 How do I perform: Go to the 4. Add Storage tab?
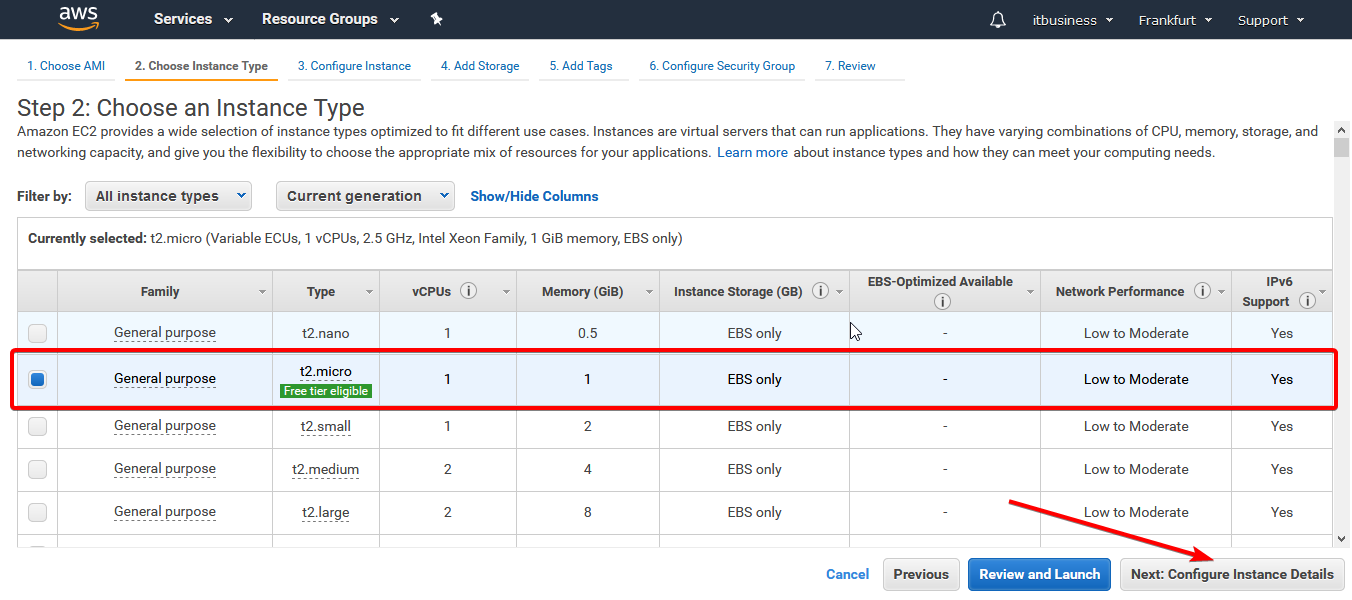point(480,66)
